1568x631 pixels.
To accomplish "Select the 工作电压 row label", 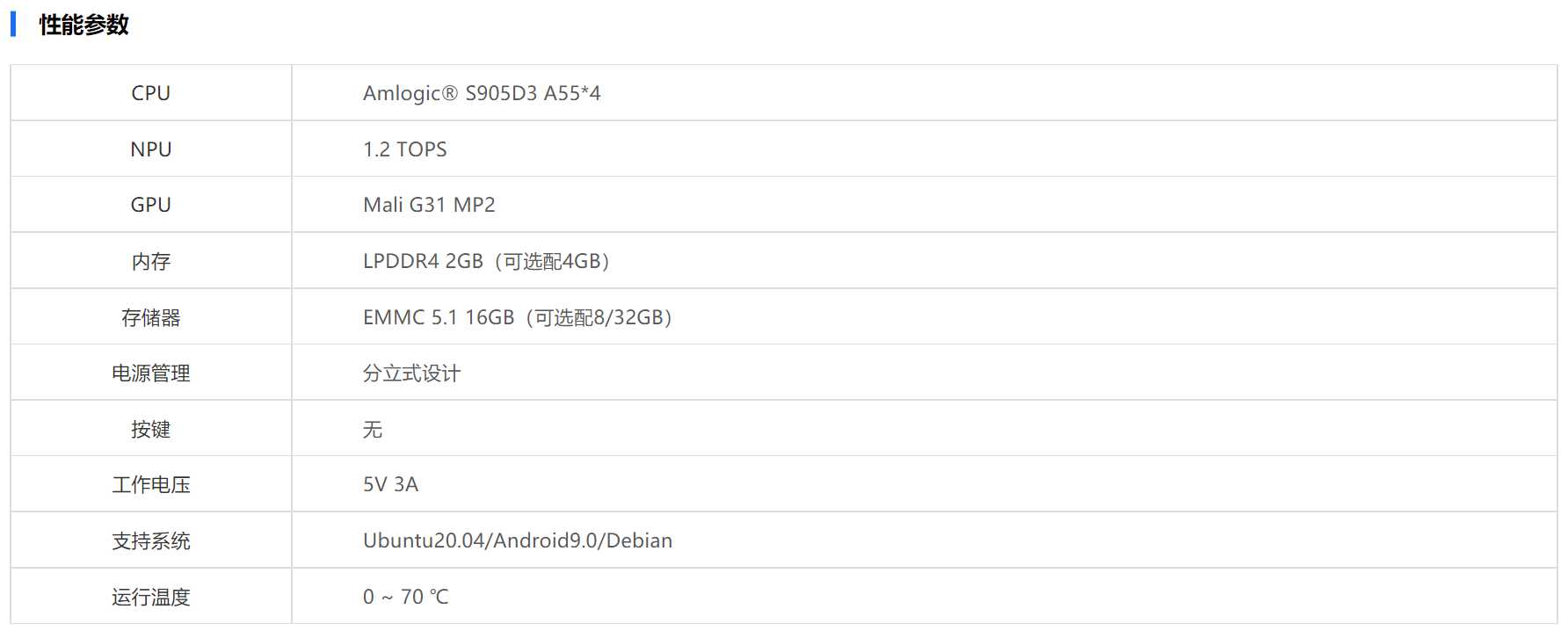I will coord(150,484).
